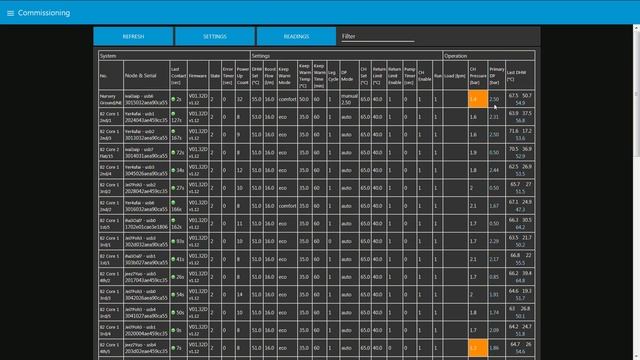
Task: Click green status dot showing 26s contact
Action: tap(173, 277)
